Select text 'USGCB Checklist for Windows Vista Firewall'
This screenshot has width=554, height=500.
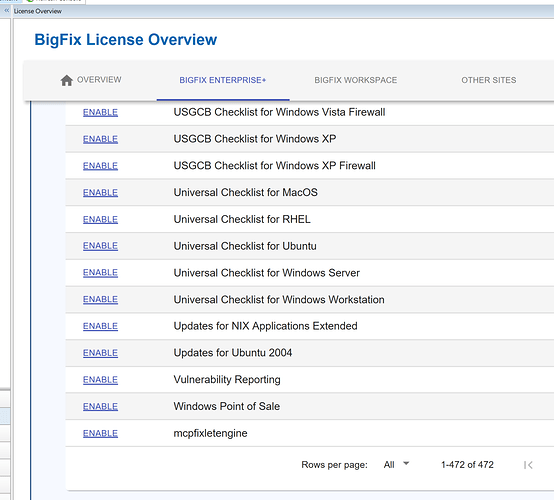[x=279, y=112]
